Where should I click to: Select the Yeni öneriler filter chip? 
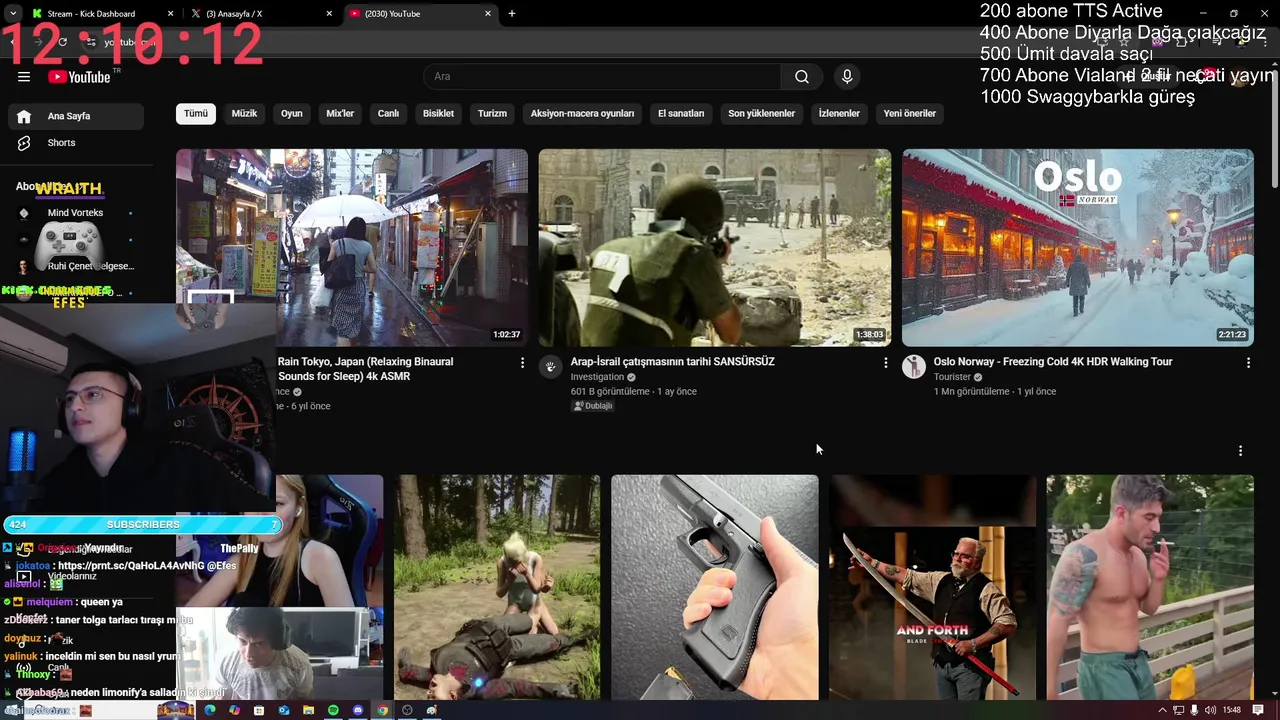click(x=910, y=113)
